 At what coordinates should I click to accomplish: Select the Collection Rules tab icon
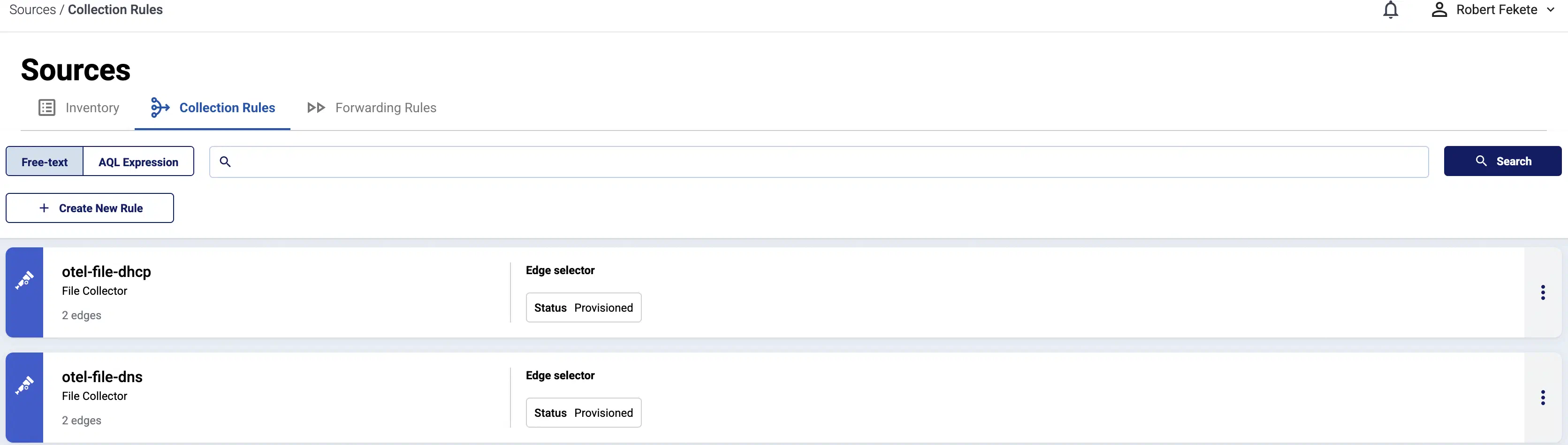click(160, 108)
